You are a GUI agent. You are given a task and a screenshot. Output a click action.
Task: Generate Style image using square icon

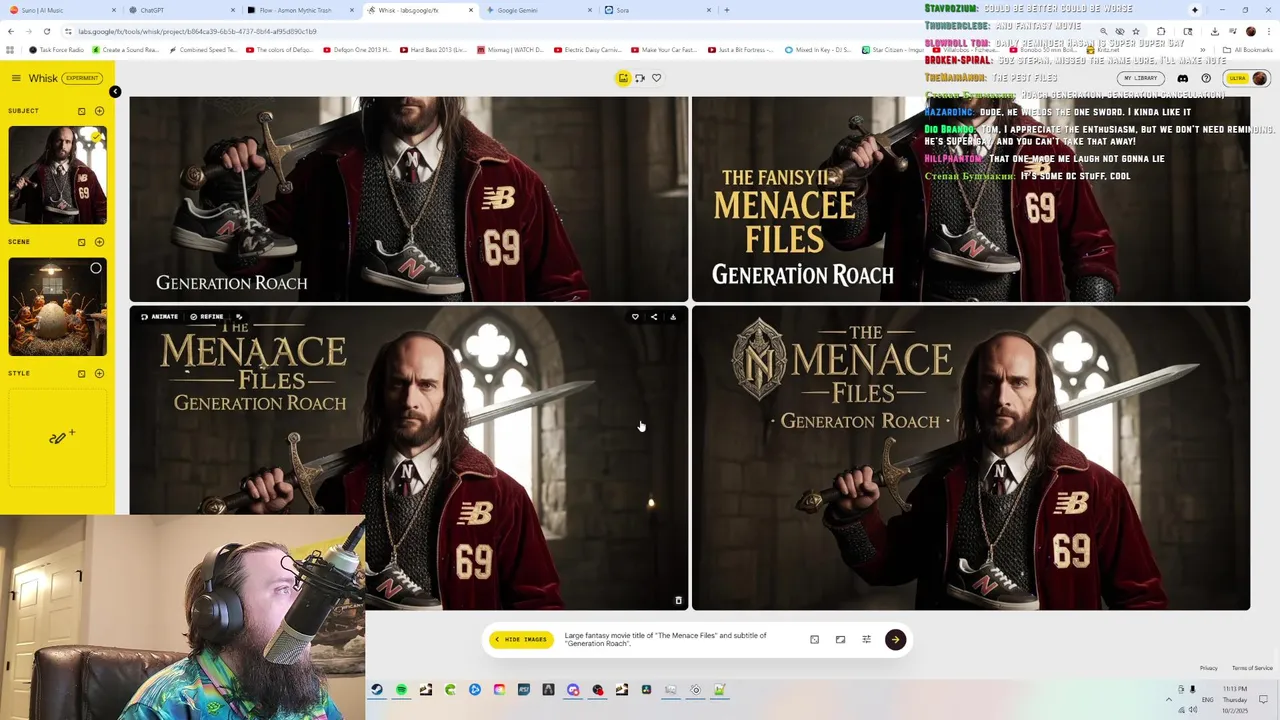pyautogui.click(x=82, y=374)
